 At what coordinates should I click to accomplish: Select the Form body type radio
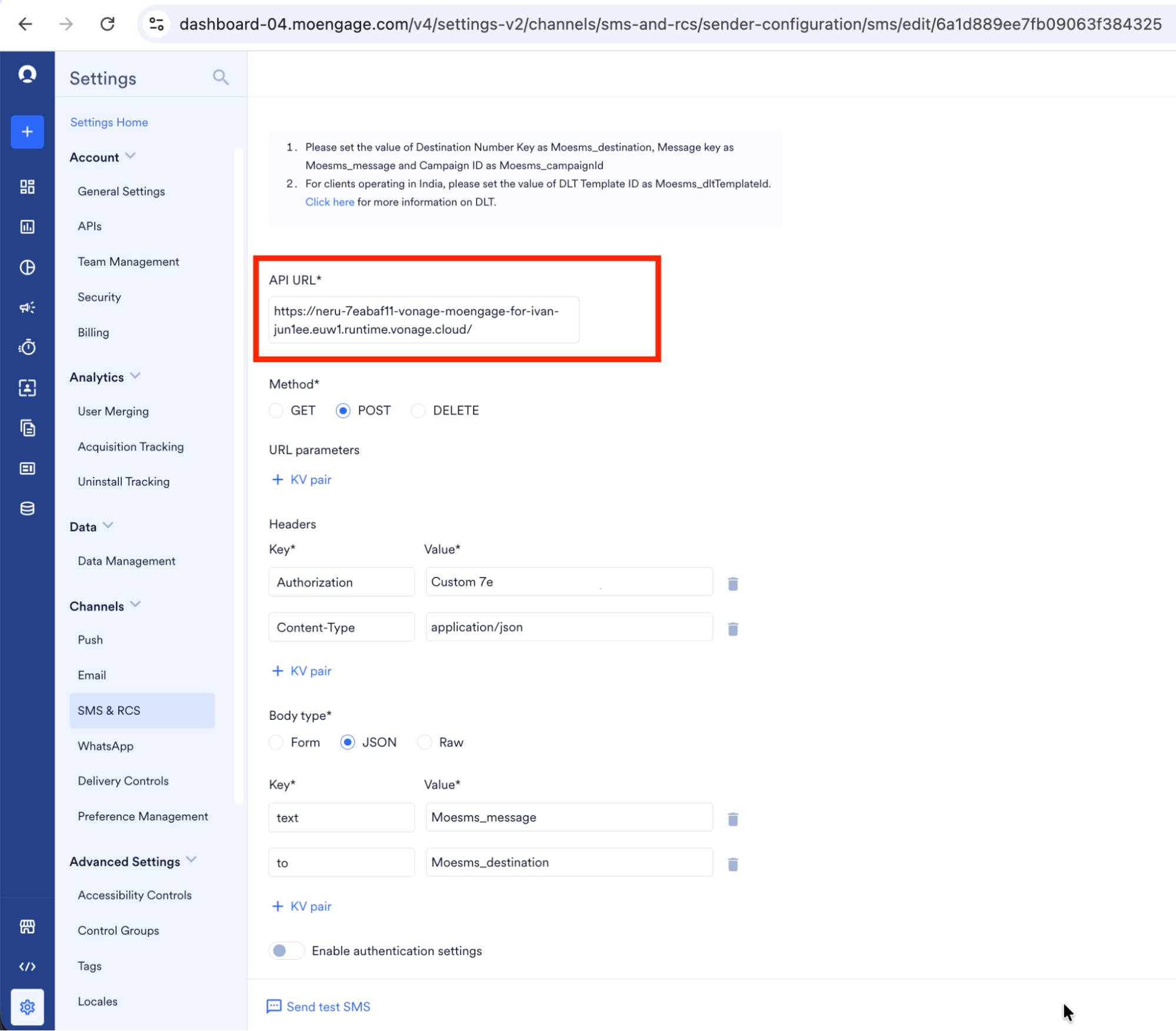pos(276,742)
